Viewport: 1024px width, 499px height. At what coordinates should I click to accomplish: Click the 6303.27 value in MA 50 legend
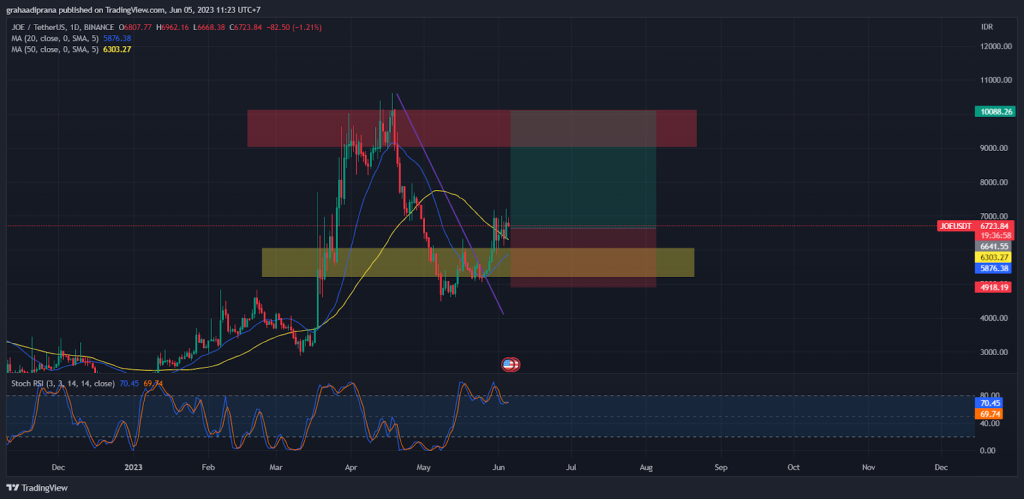(118, 49)
